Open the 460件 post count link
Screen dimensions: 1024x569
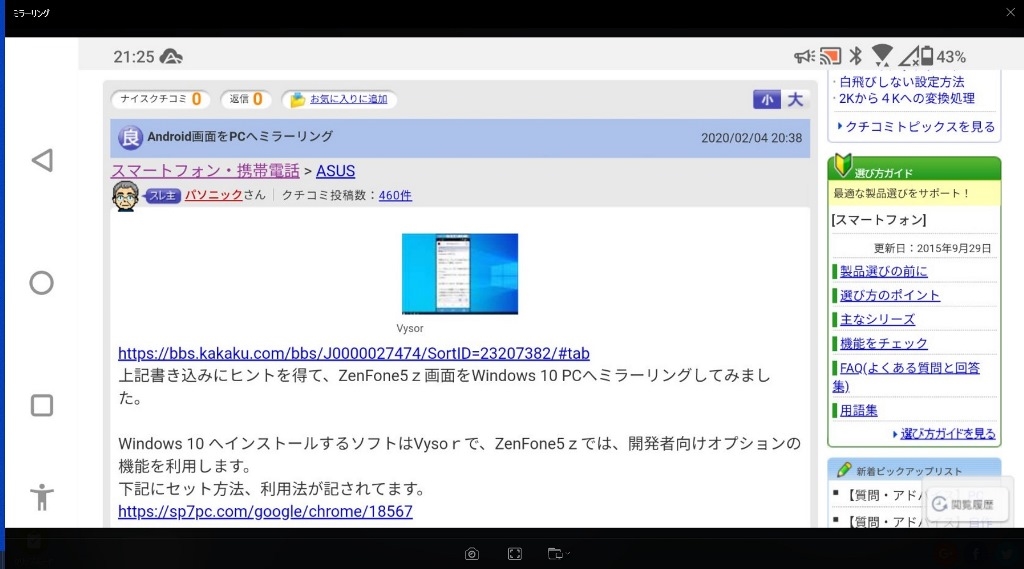click(x=395, y=195)
